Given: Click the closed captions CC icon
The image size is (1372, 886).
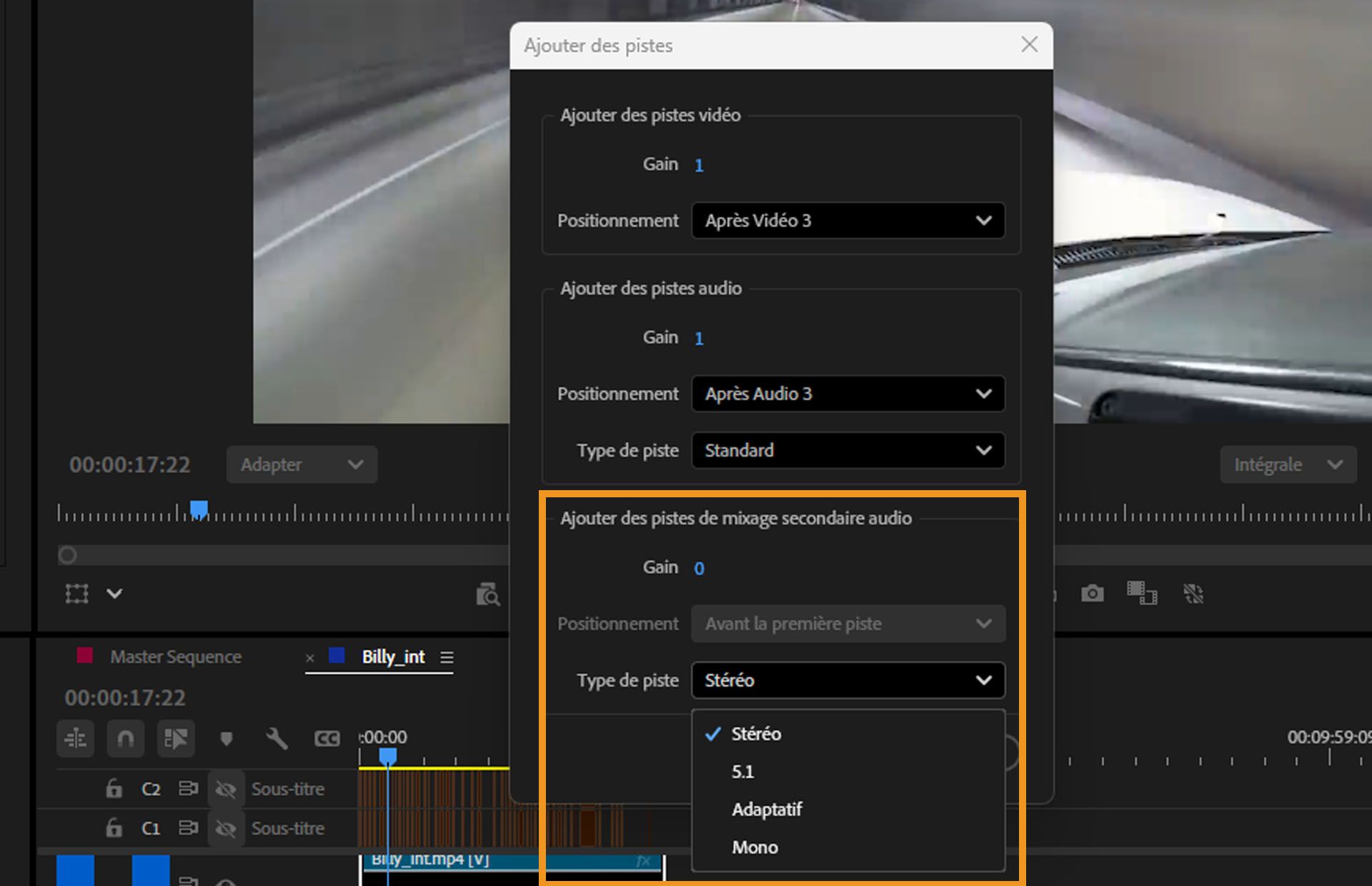Looking at the screenshot, I should coord(327,738).
